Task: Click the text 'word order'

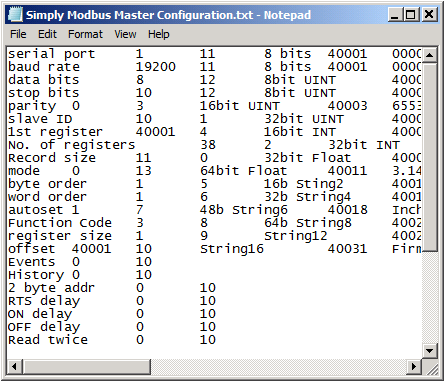Action: coord(47,197)
